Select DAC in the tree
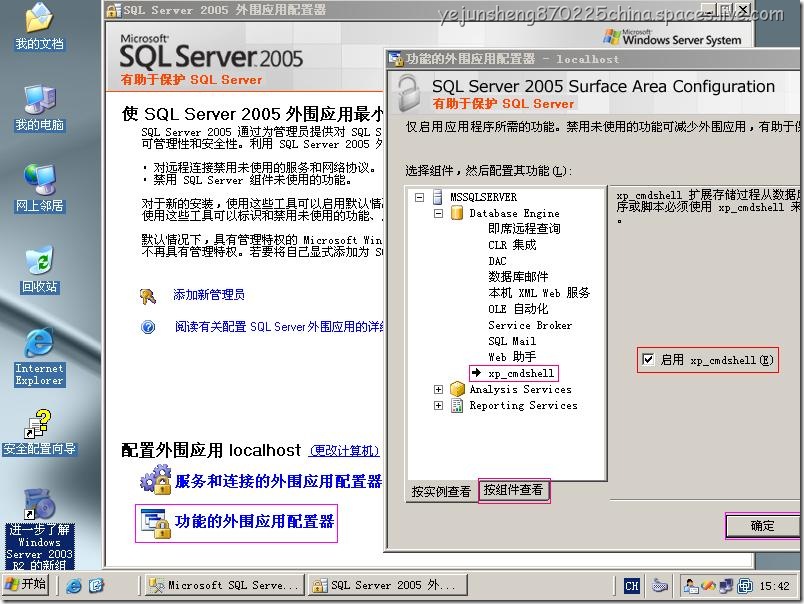804x604 pixels. 497,261
